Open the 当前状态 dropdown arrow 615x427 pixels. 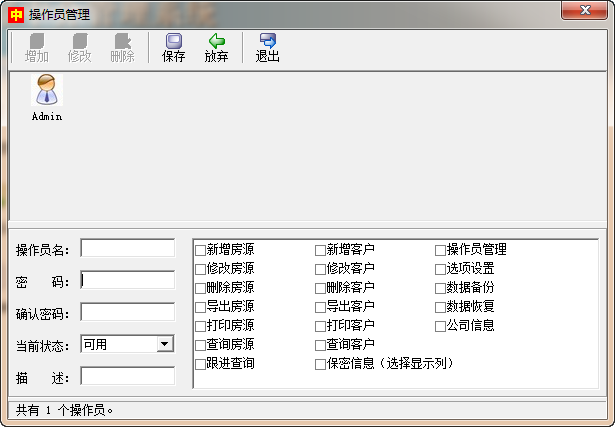coord(165,344)
